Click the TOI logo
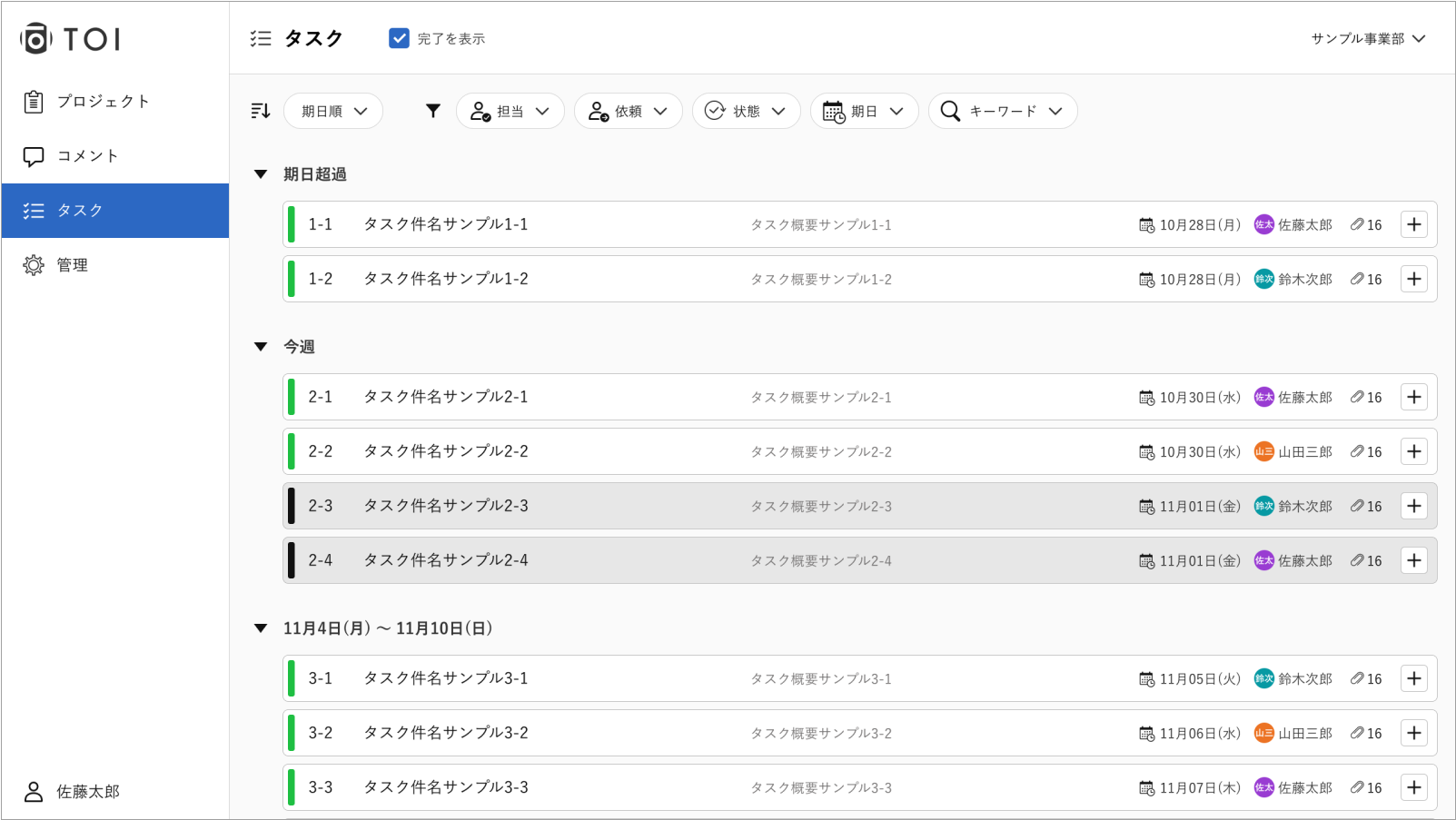 71,39
